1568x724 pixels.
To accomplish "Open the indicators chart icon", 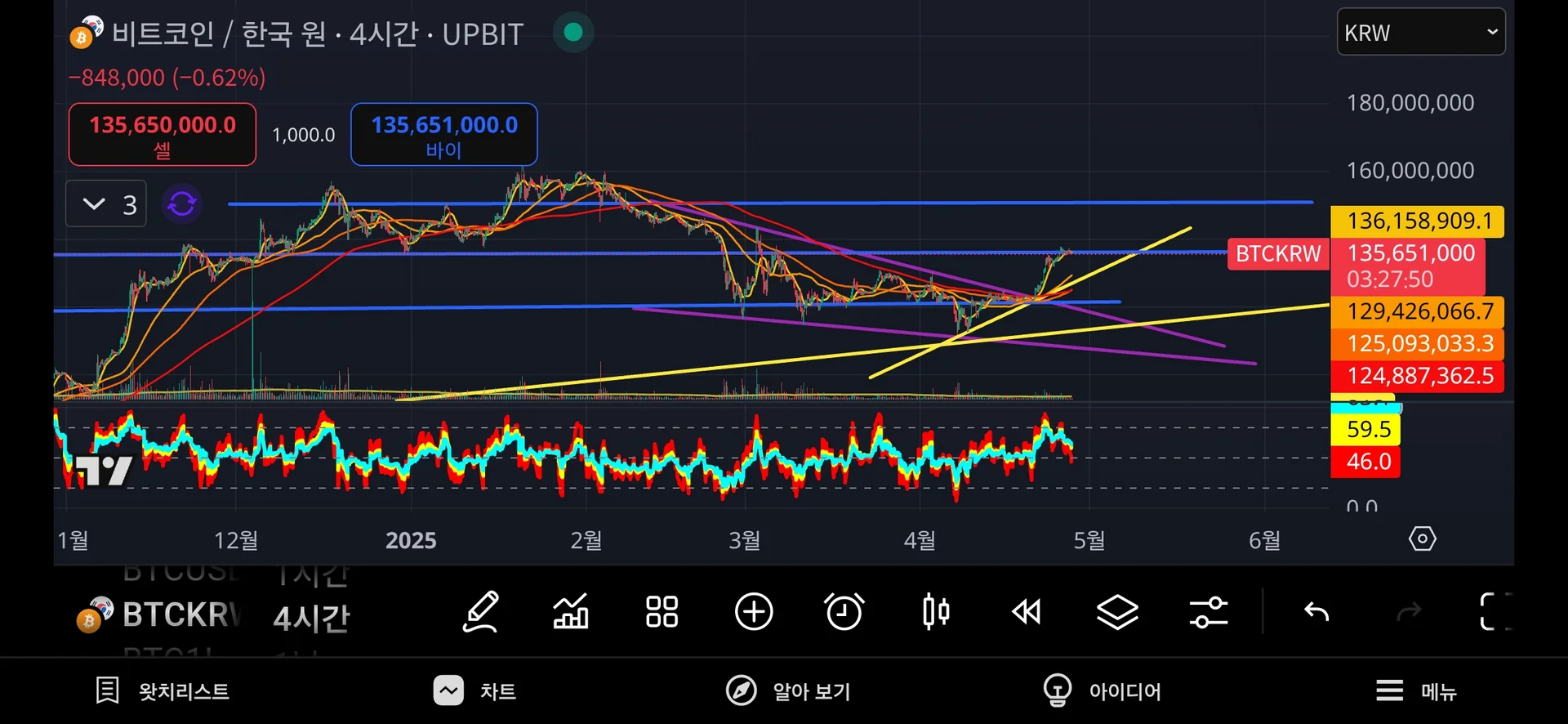I will 571,611.
